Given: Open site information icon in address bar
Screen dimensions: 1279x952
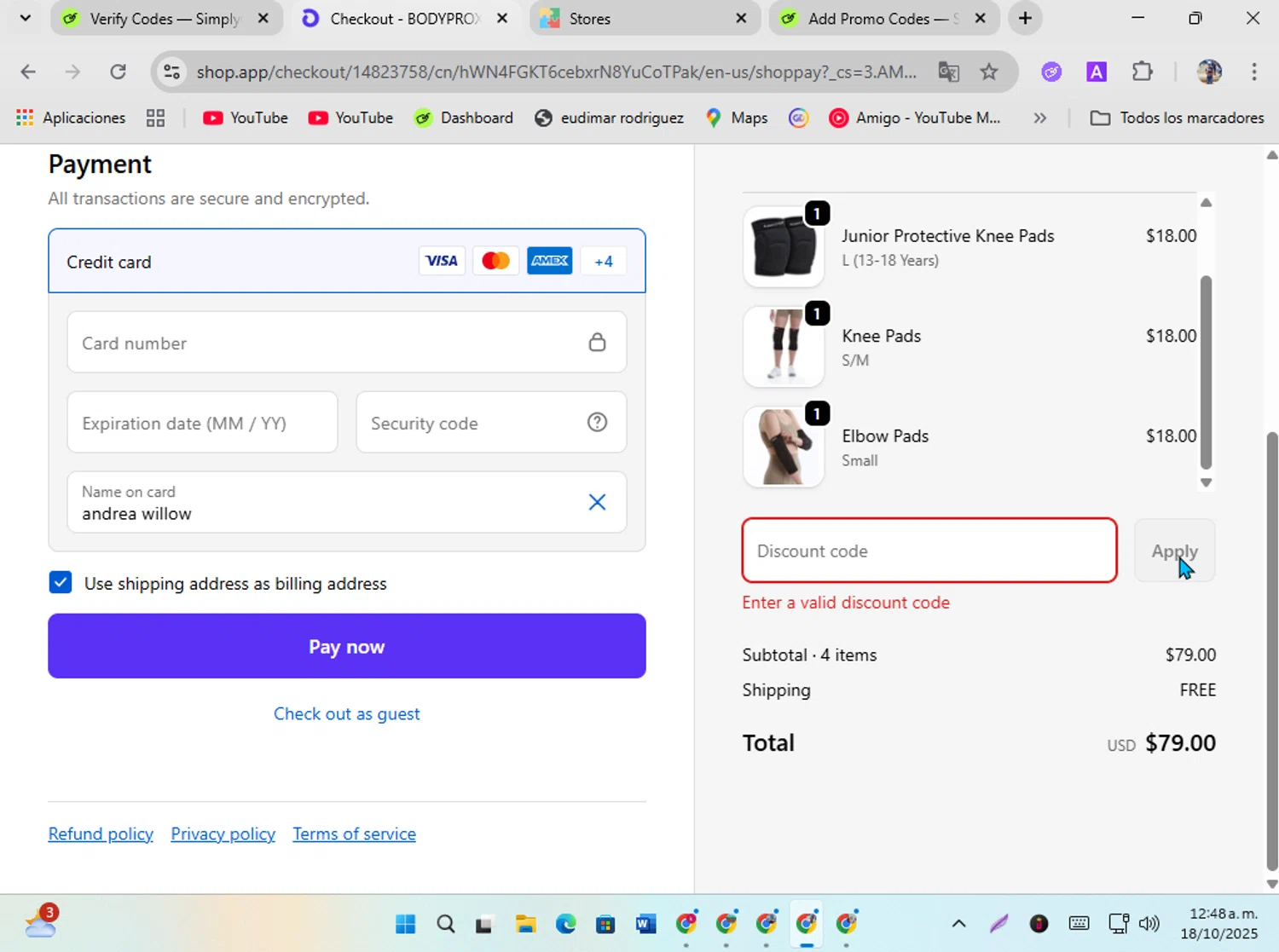Looking at the screenshot, I should 171,72.
